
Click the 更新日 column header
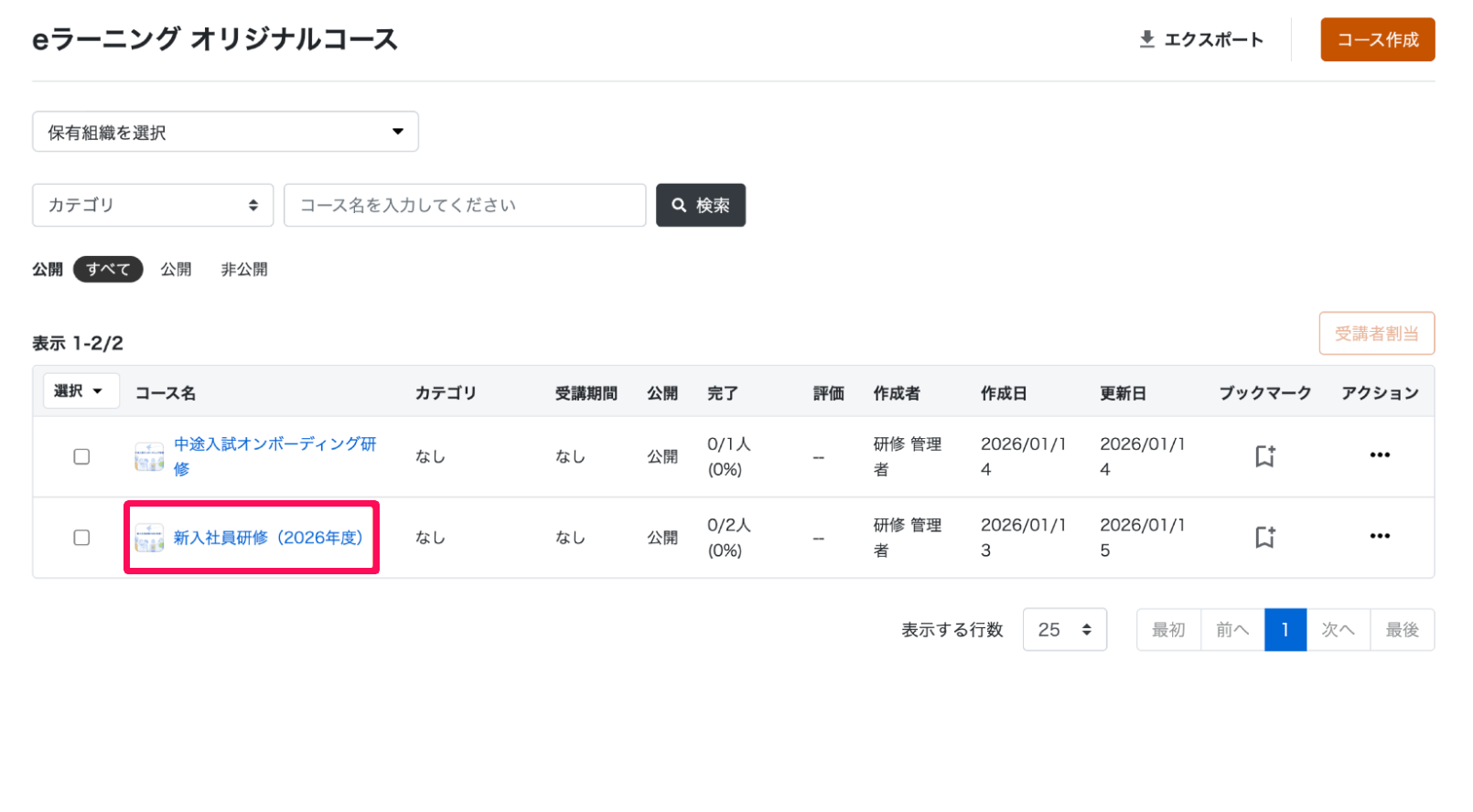pos(1123,393)
